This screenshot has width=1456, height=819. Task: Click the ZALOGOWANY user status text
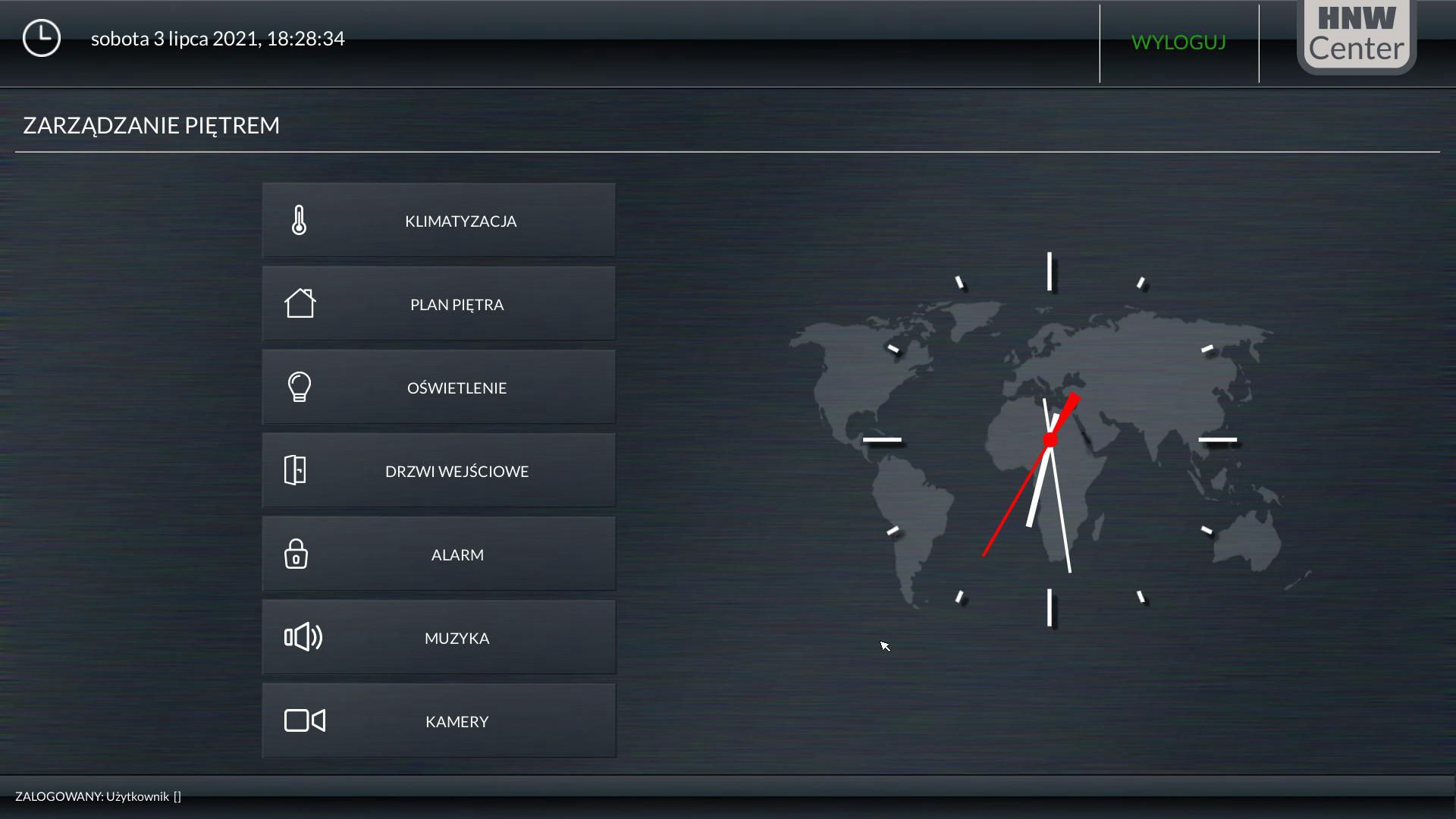[x=98, y=796]
